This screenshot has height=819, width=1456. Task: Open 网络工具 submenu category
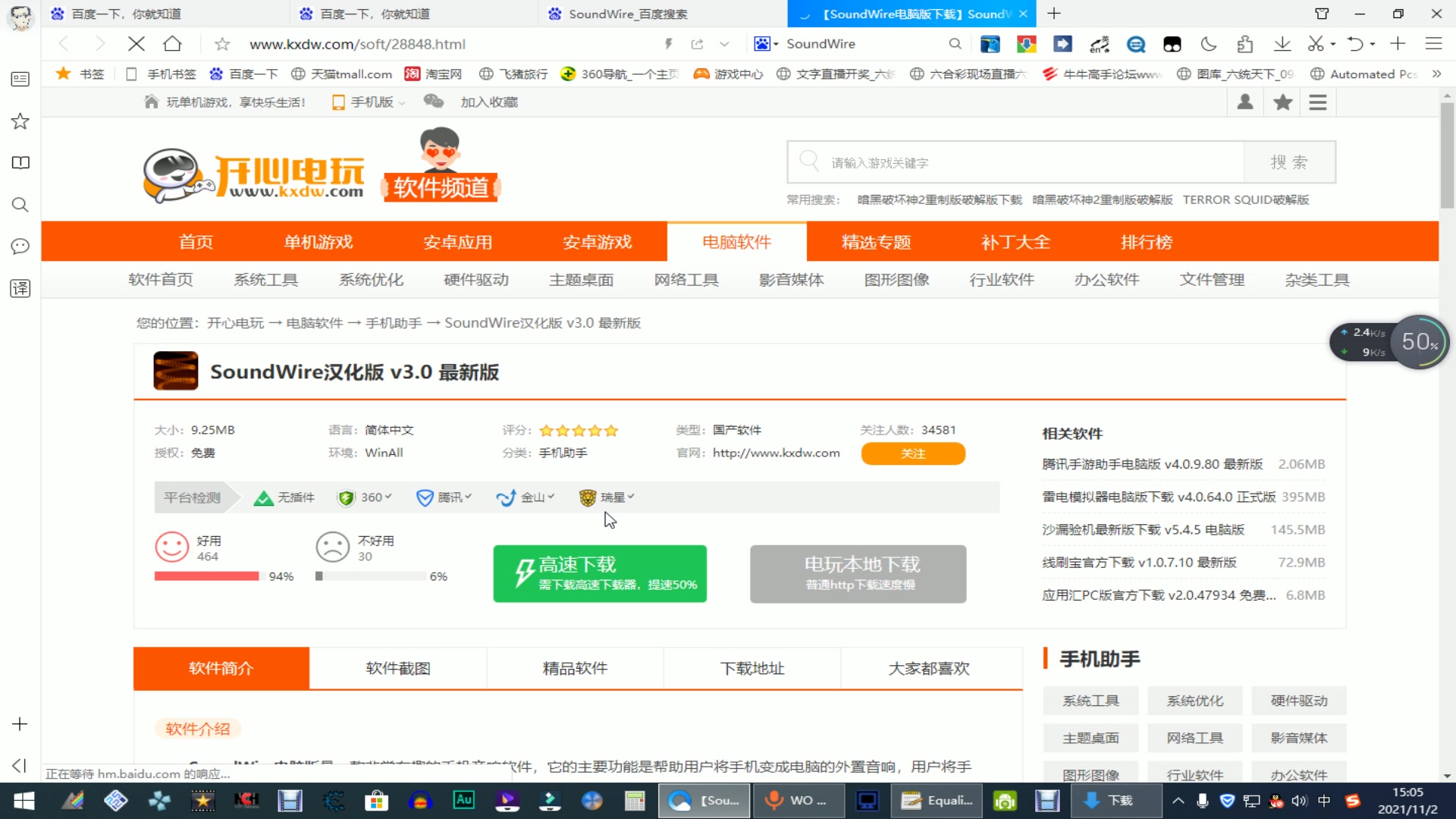[x=686, y=280]
